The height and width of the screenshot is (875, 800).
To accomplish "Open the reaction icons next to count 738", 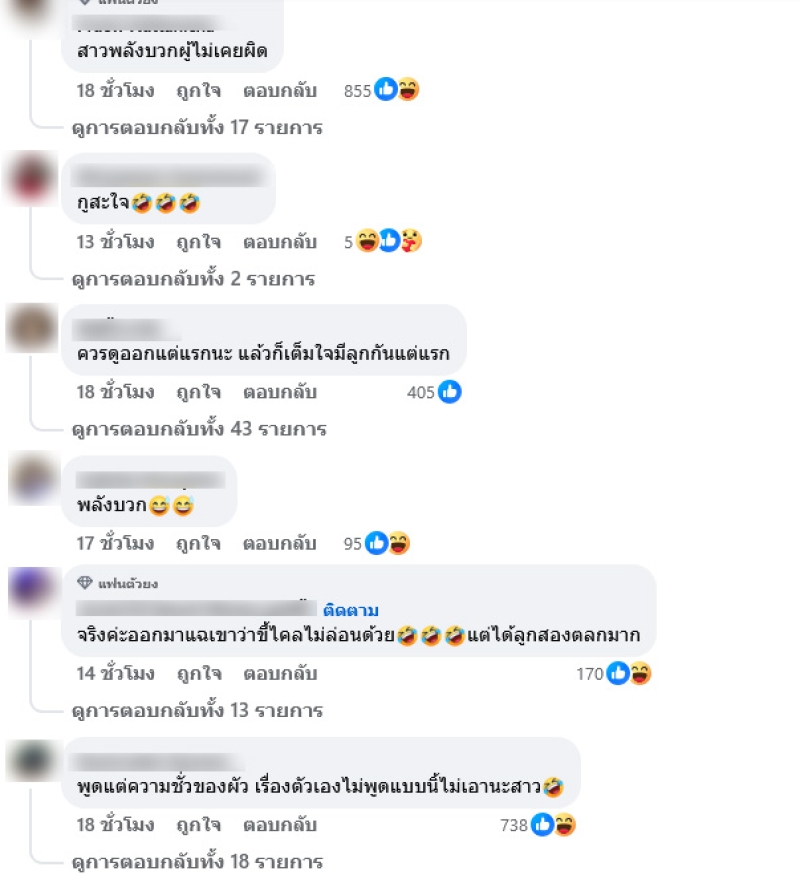I will (553, 824).
